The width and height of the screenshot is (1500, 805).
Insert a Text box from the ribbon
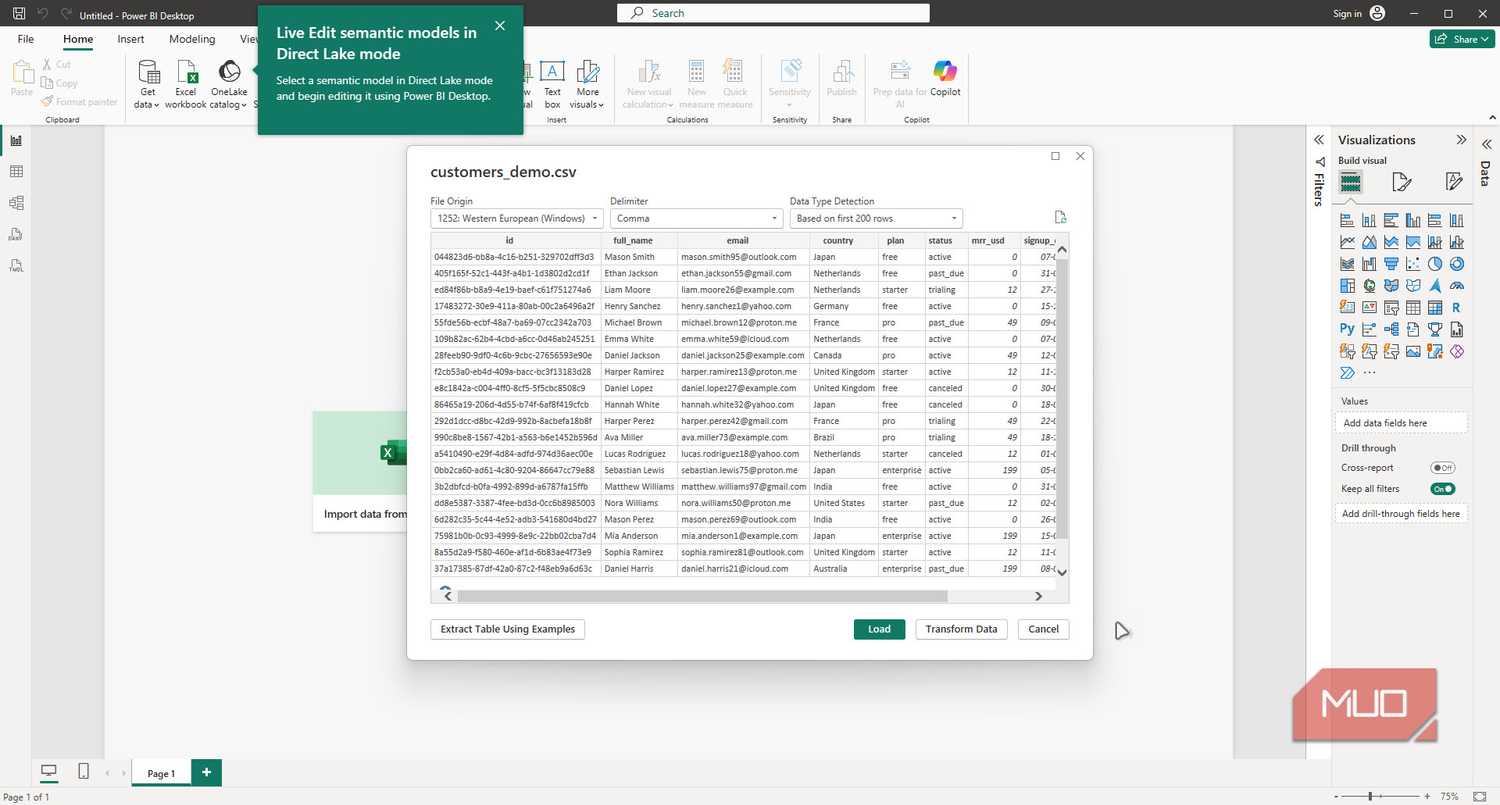(552, 84)
